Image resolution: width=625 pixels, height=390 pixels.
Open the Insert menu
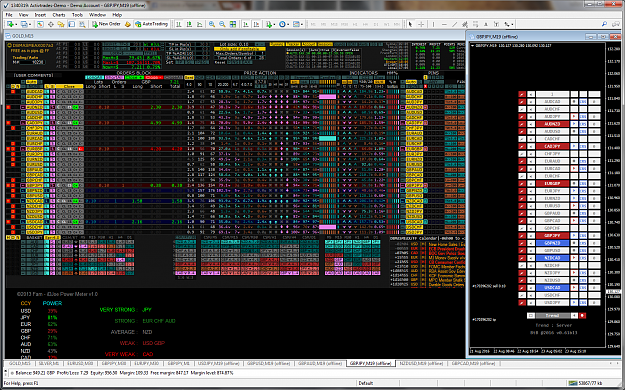pos(40,15)
